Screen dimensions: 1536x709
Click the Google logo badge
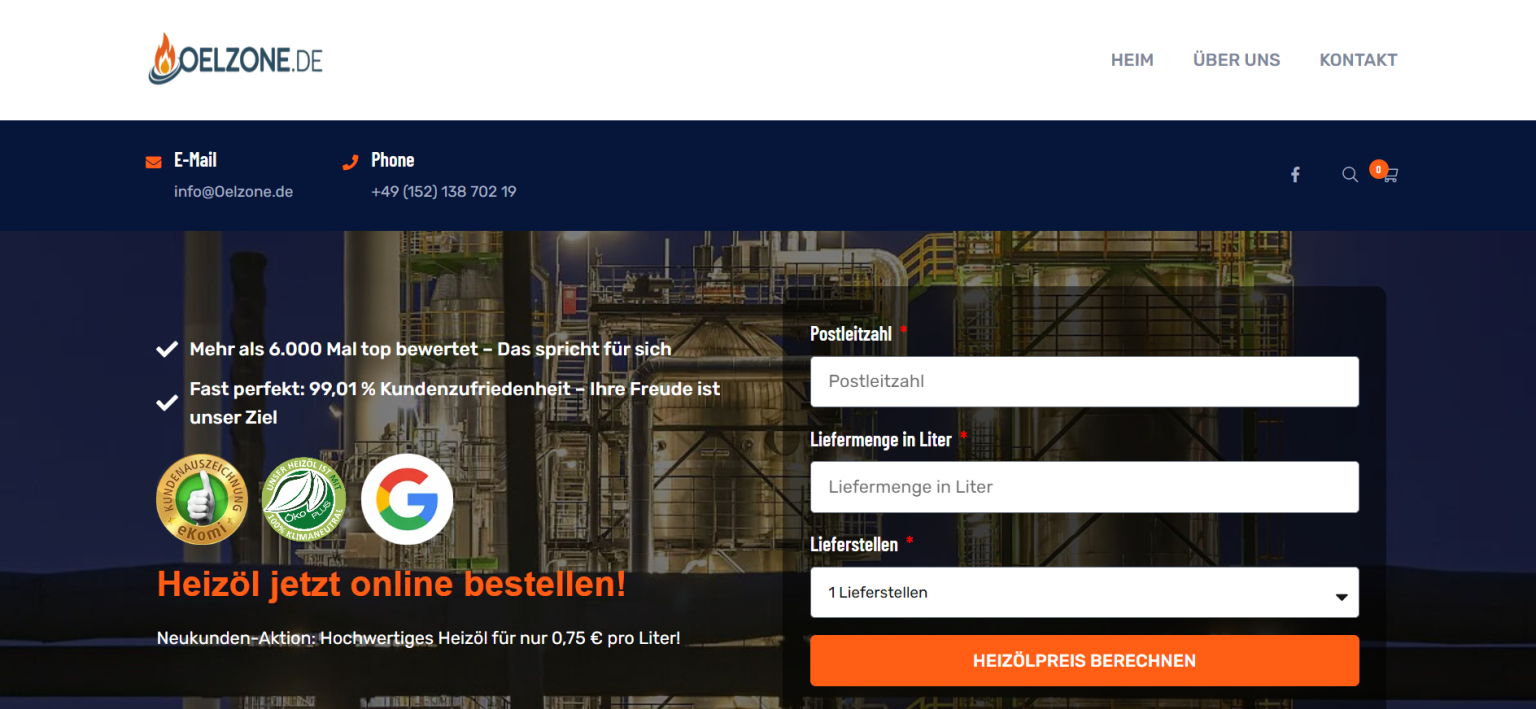[407, 499]
